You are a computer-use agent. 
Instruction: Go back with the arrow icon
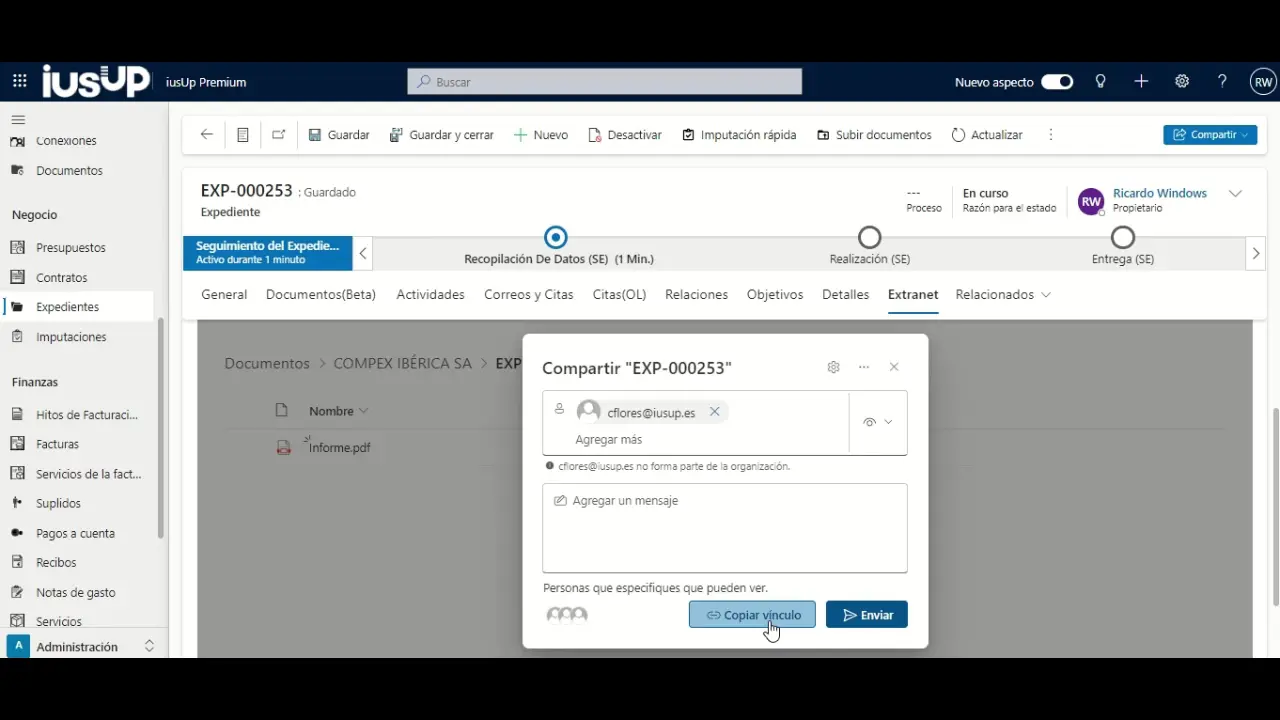click(207, 135)
